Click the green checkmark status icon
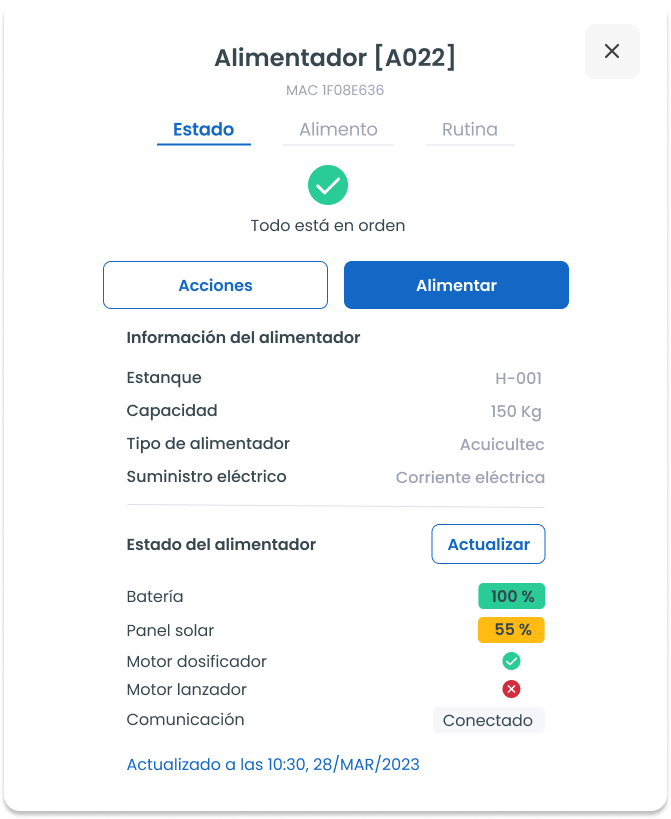This screenshot has height=819, width=671. [328, 185]
